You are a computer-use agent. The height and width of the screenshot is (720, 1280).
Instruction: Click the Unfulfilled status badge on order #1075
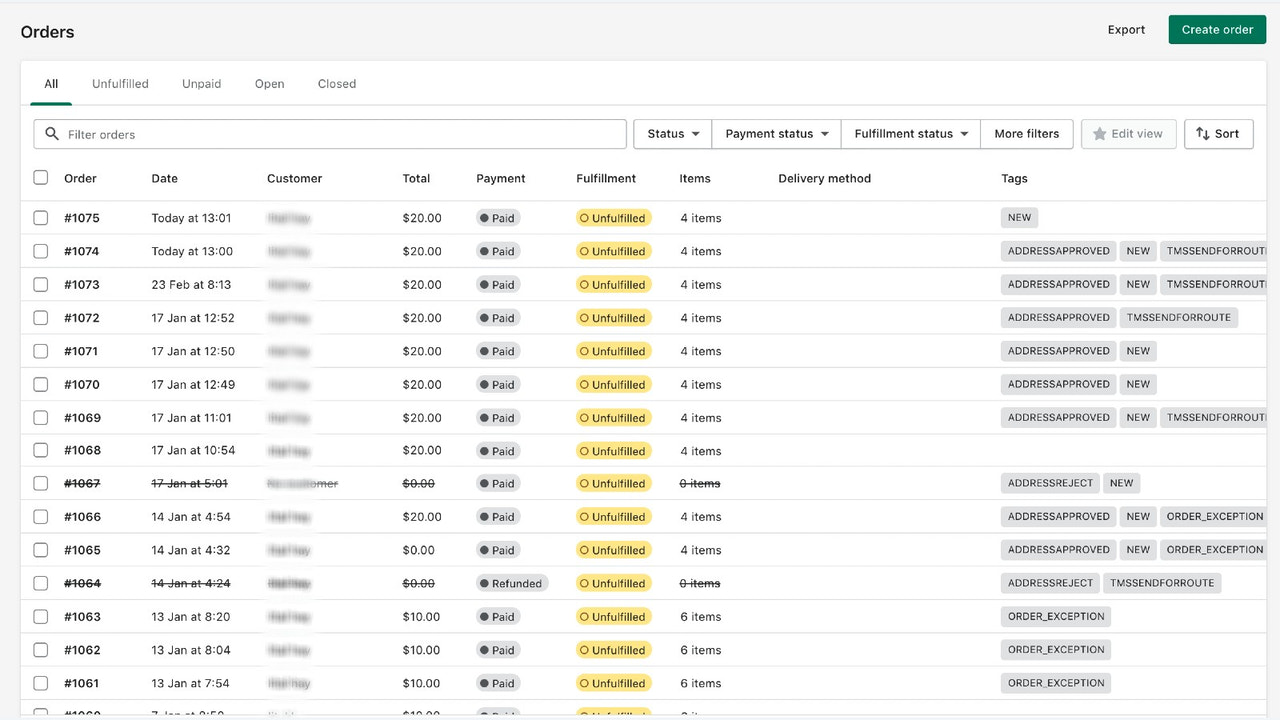(613, 217)
